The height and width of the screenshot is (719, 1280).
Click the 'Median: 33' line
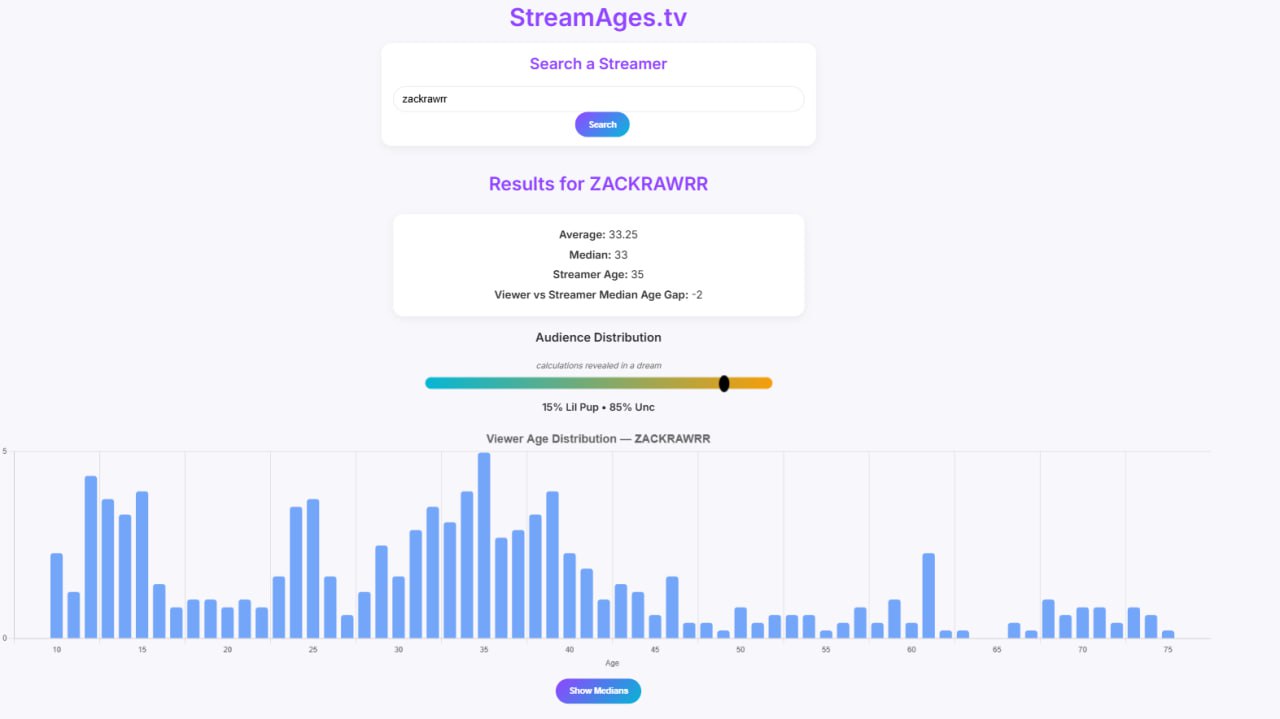click(598, 255)
